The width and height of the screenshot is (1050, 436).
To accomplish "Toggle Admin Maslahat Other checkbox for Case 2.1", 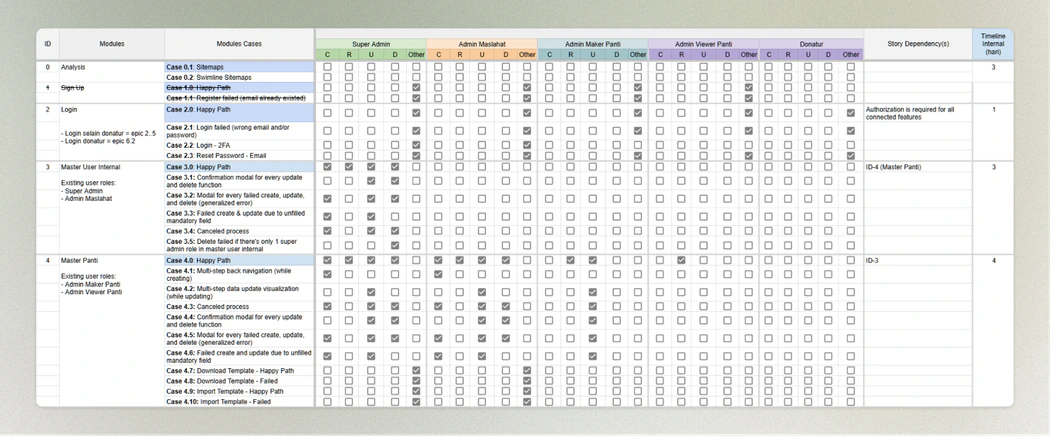I will tap(527, 131).
